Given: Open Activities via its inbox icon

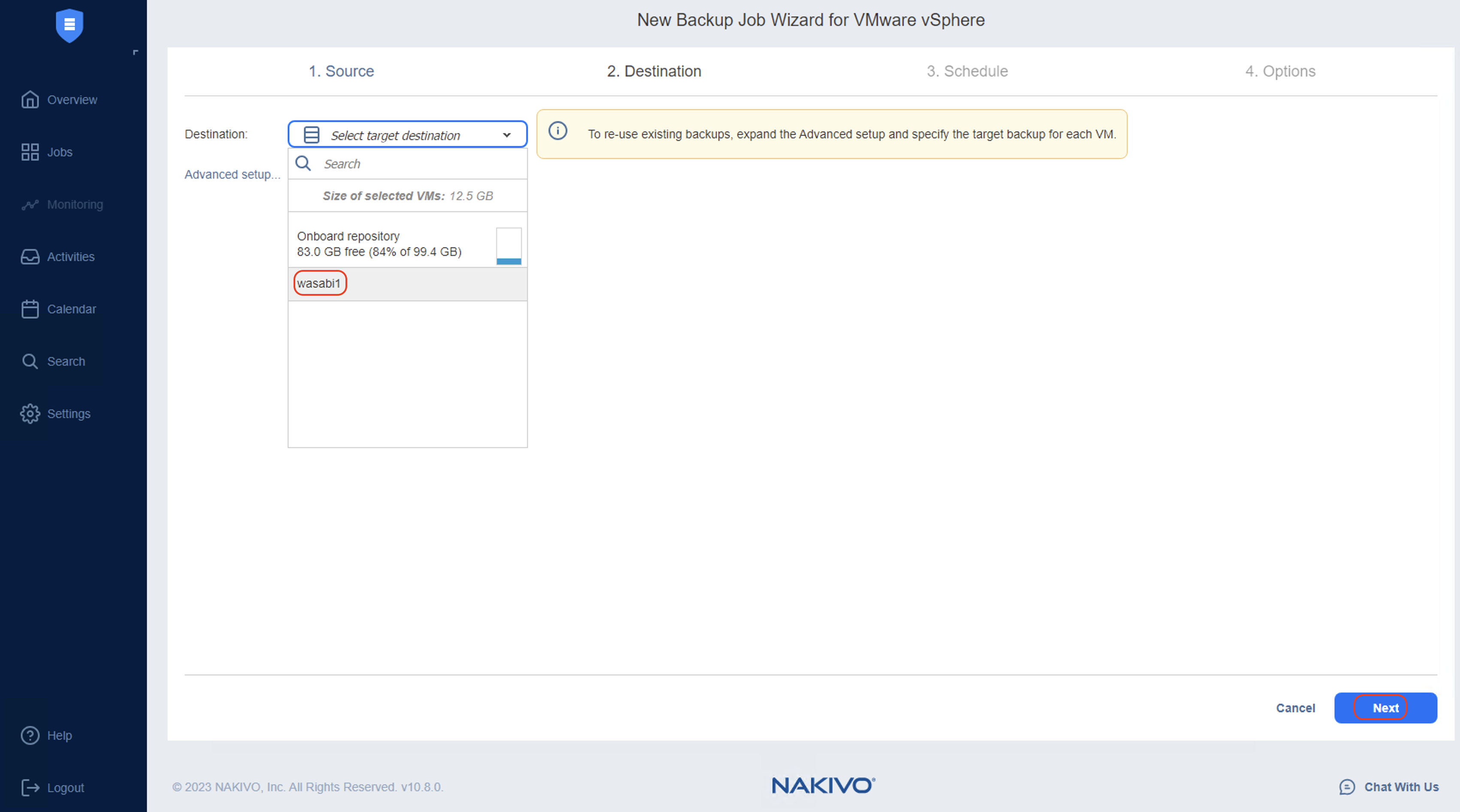Looking at the screenshot, I should pos(30,257).
